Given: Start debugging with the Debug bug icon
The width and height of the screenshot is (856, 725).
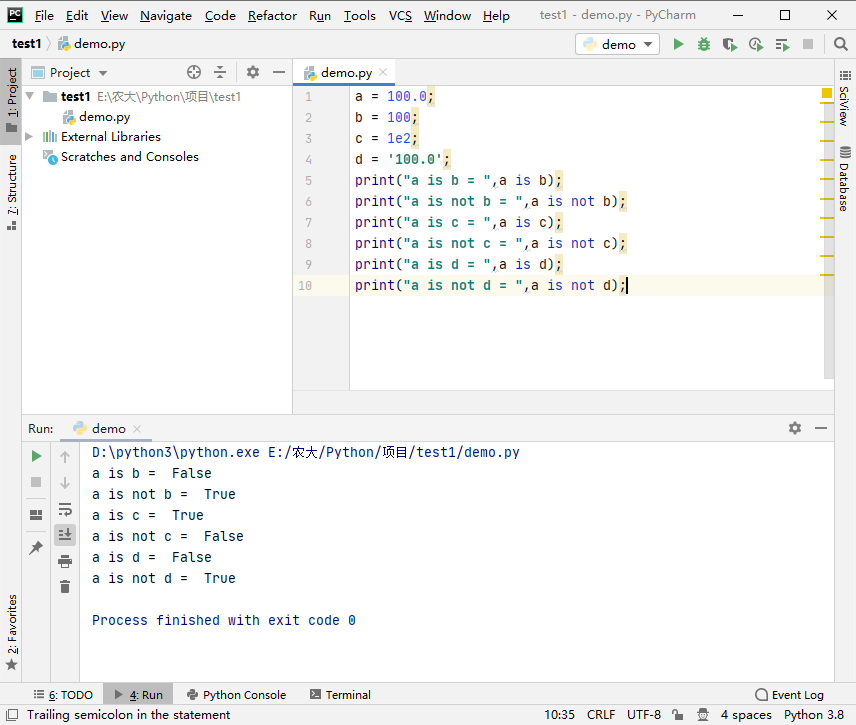Looking at the screenshot, I should pyautogui.click(x=704, y=44).
